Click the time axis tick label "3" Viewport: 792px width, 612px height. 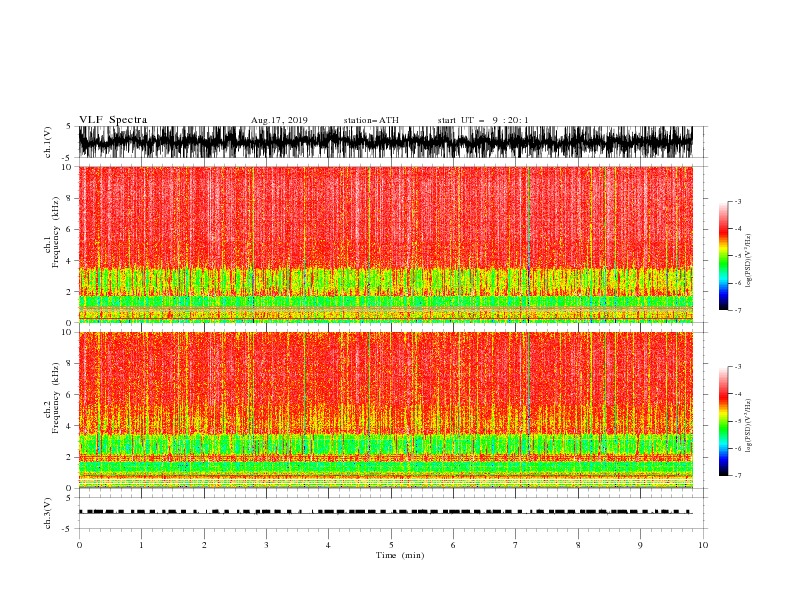pos(266,545)
